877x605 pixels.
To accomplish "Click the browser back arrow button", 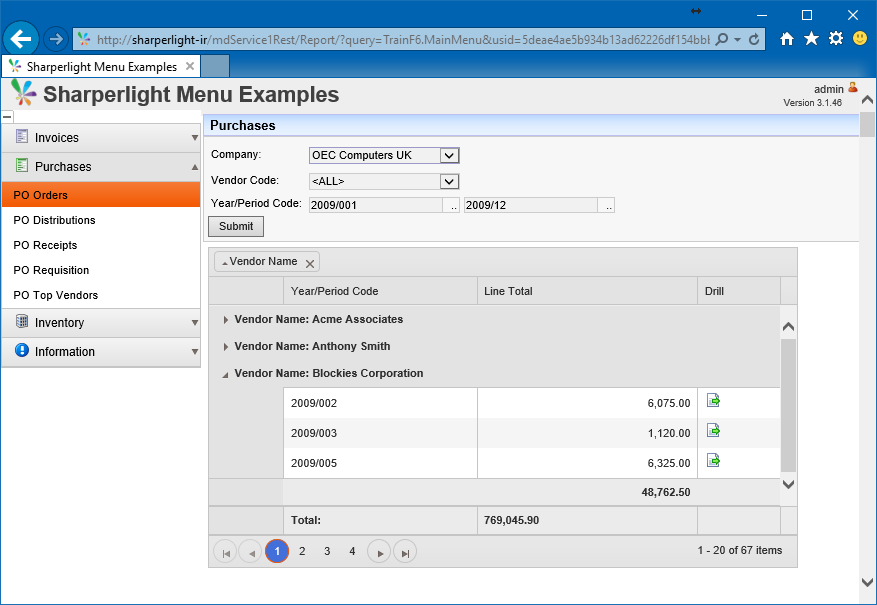I will pos(21,39).
